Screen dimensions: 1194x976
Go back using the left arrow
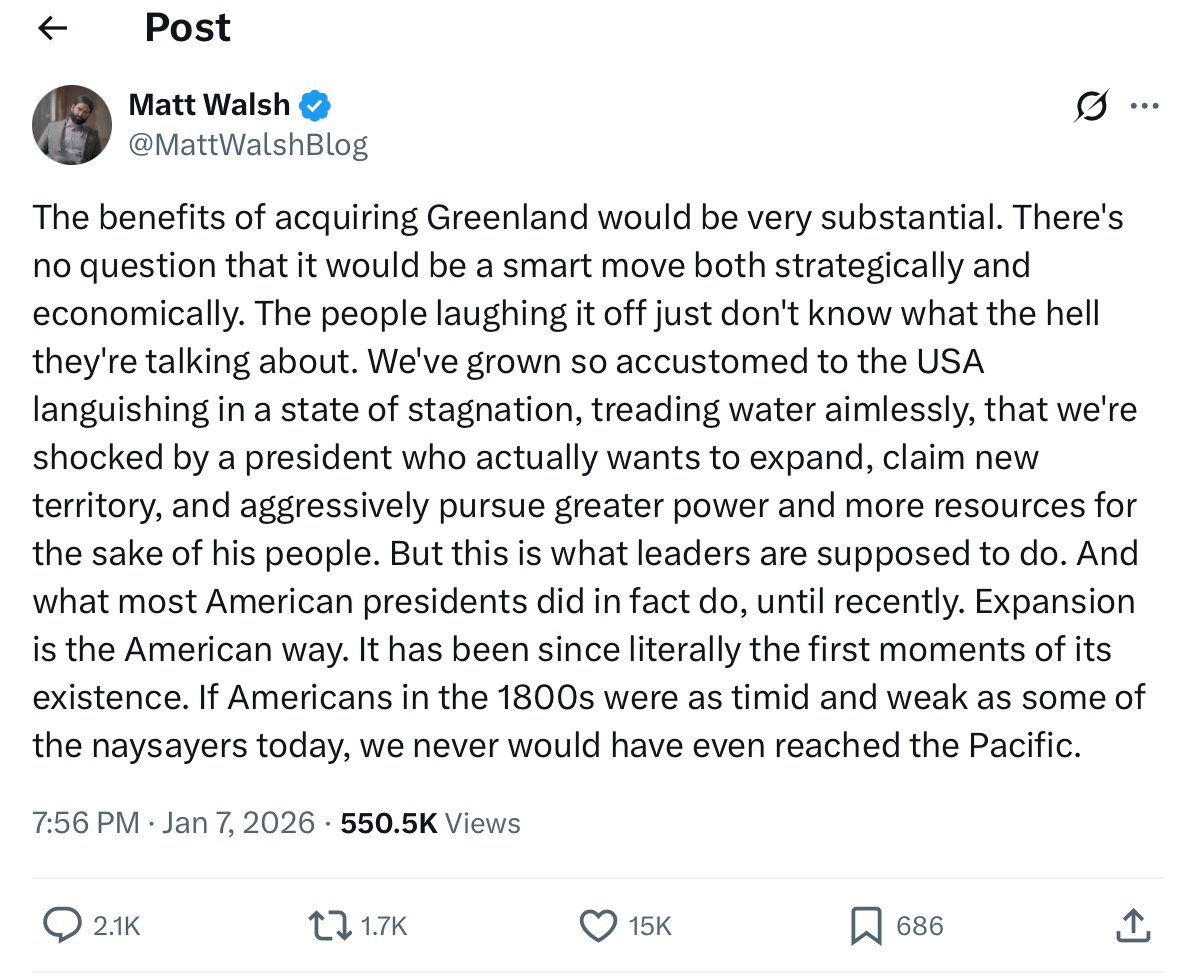(x=52, y=28)
